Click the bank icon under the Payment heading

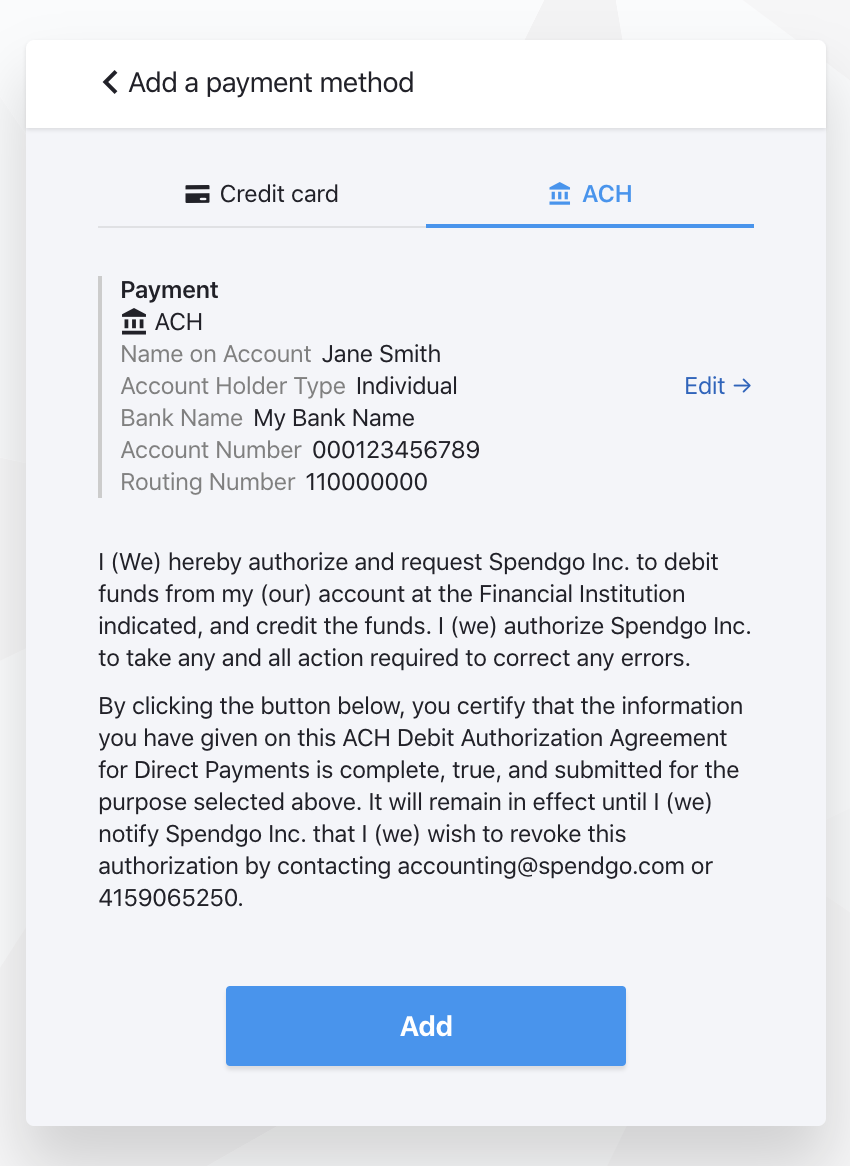point(133,322)
